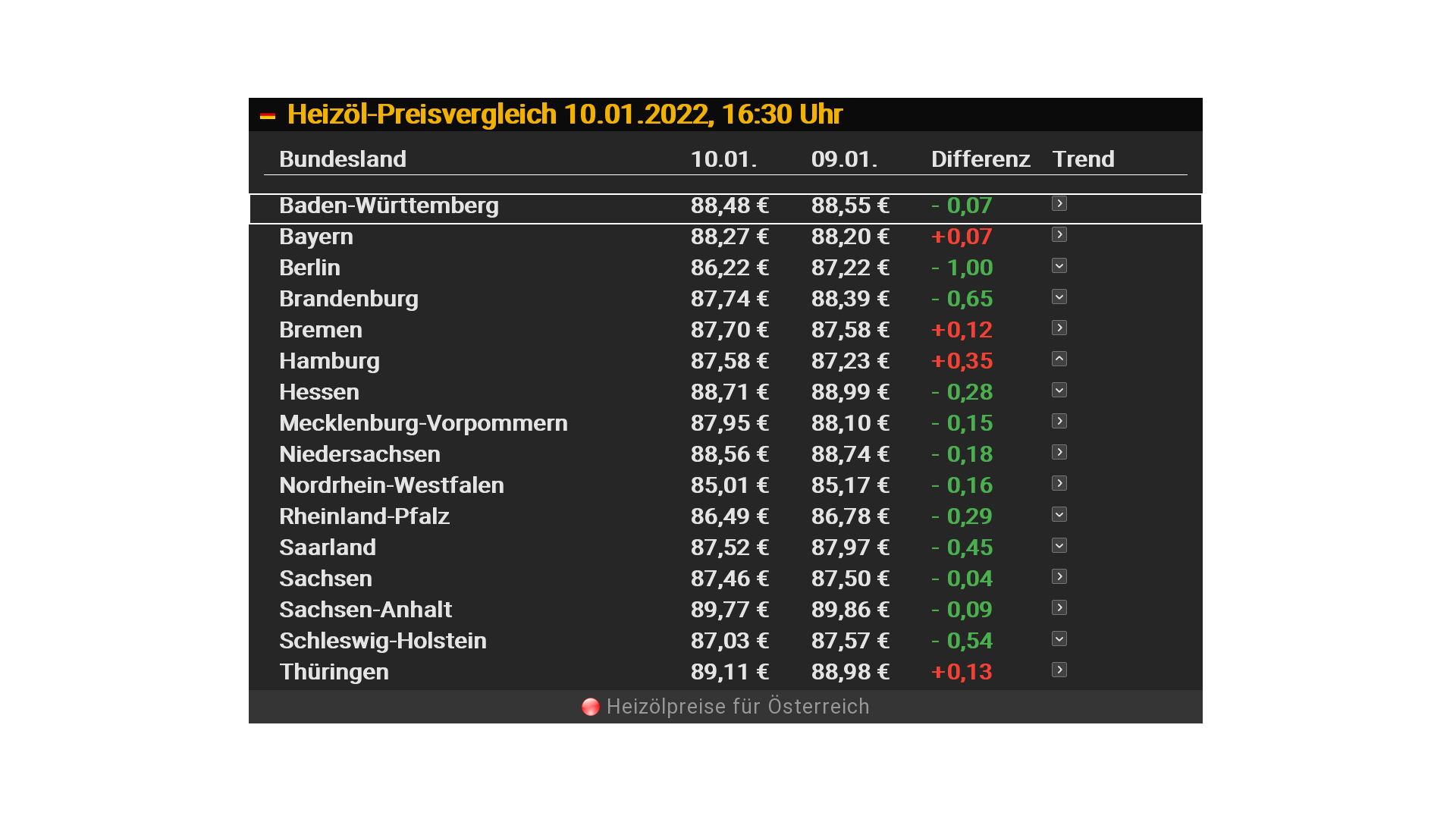
Task: Click Schleswig-Holstein trend chevron
Action: [x=1059, y=639]
